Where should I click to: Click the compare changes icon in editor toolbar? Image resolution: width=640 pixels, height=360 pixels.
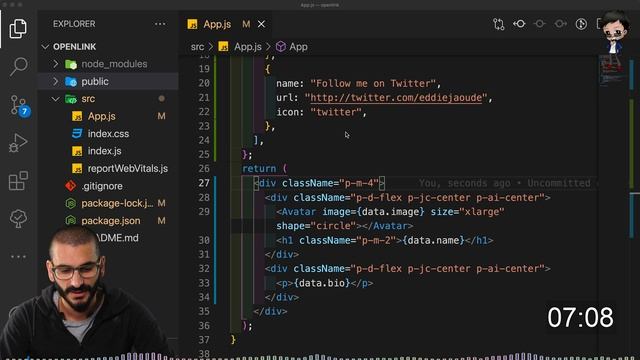click(498, 24)
